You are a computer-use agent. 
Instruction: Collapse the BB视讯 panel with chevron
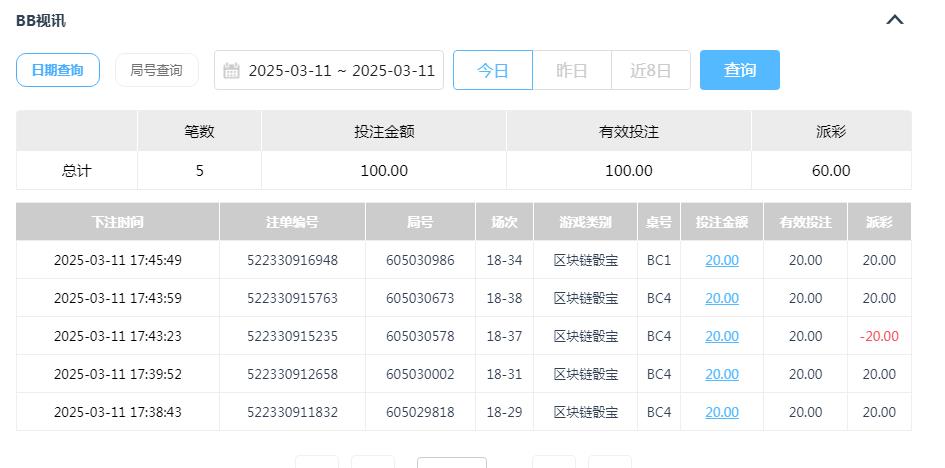coord(894,20)
